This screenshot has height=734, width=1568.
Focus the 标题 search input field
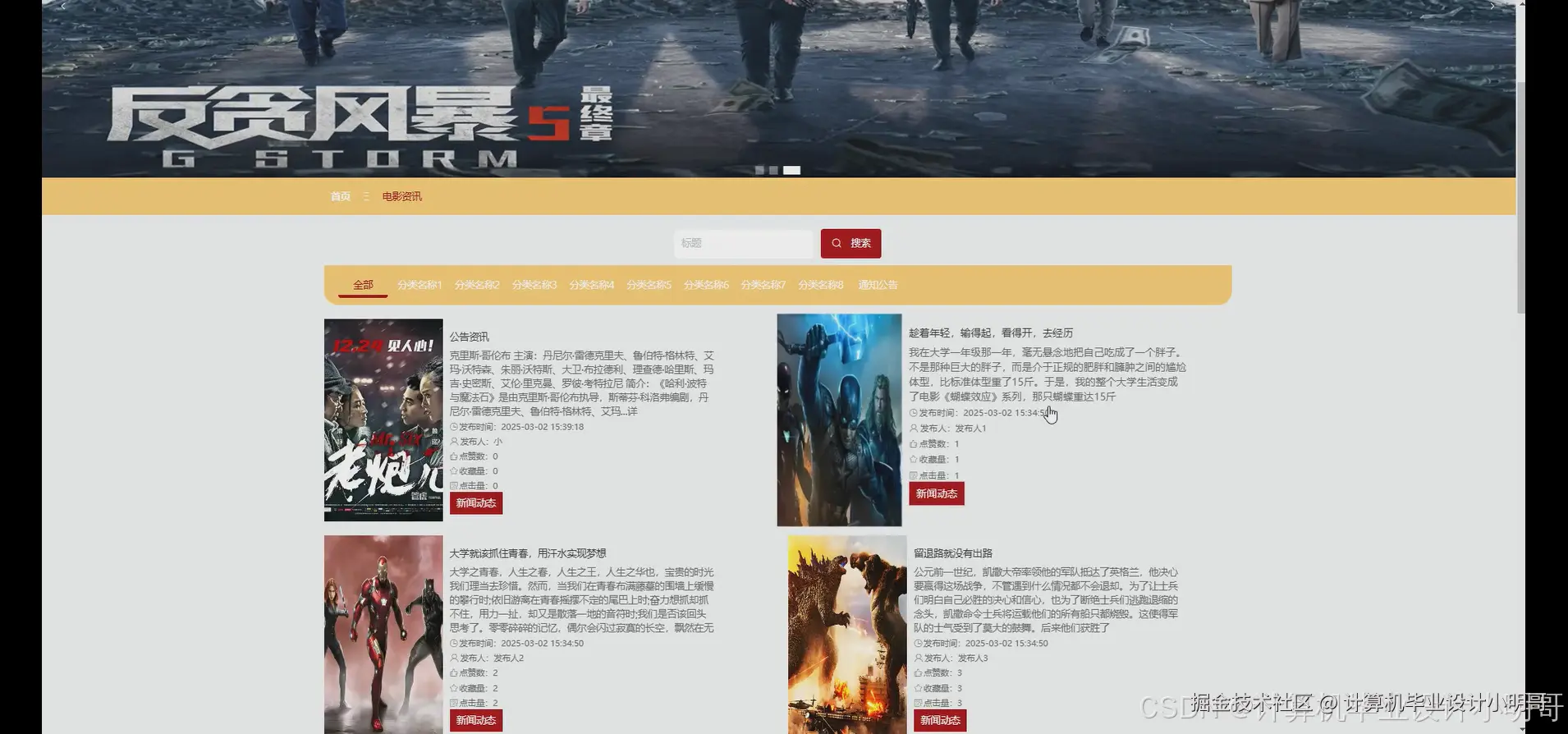click(x=744, y=243)
